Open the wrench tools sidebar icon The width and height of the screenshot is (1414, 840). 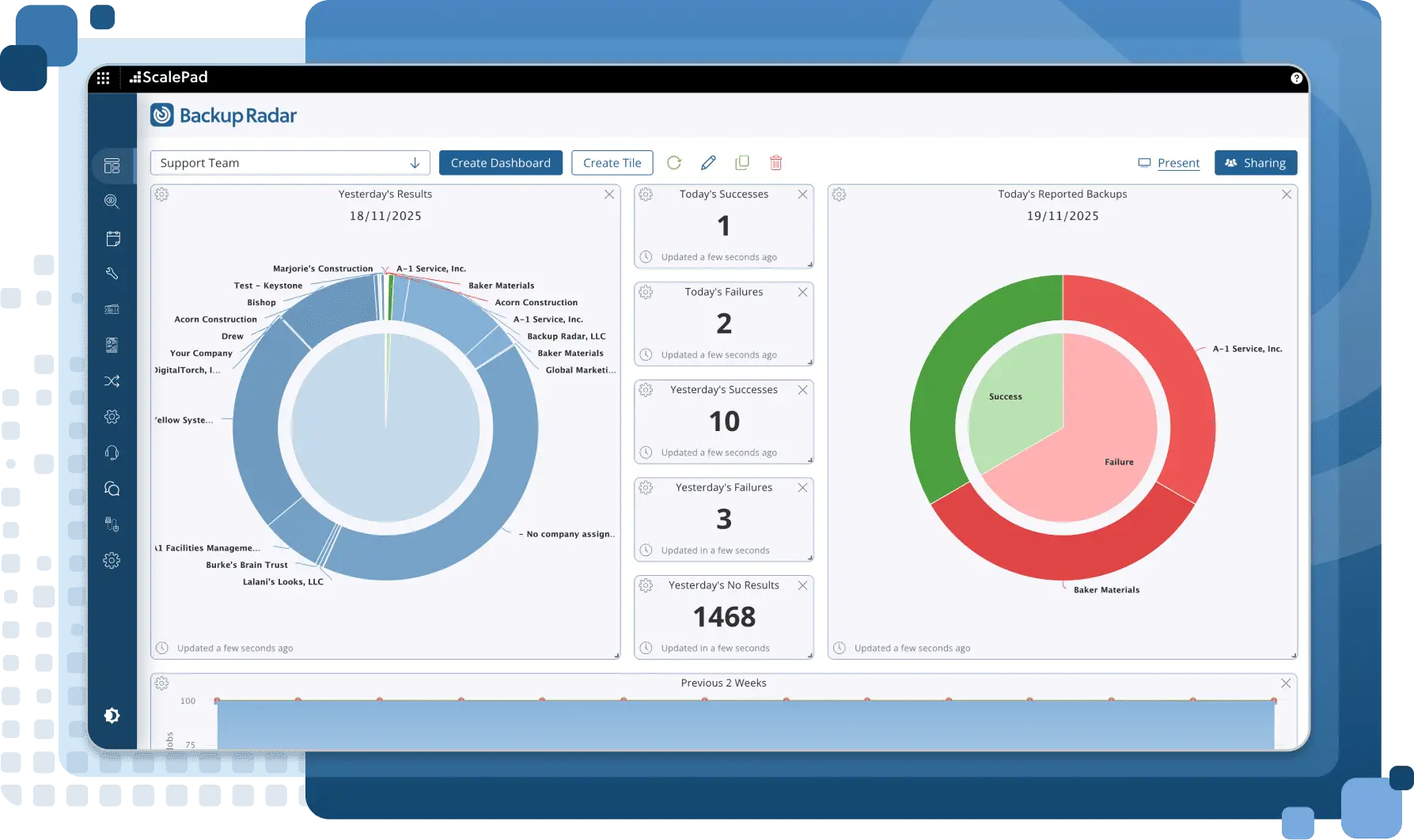(112, 274)
